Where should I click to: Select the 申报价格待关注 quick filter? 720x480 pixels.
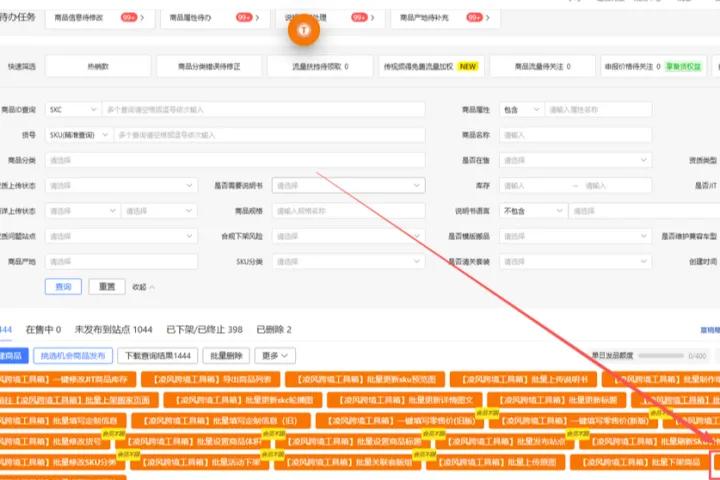(x=654, y=66)
